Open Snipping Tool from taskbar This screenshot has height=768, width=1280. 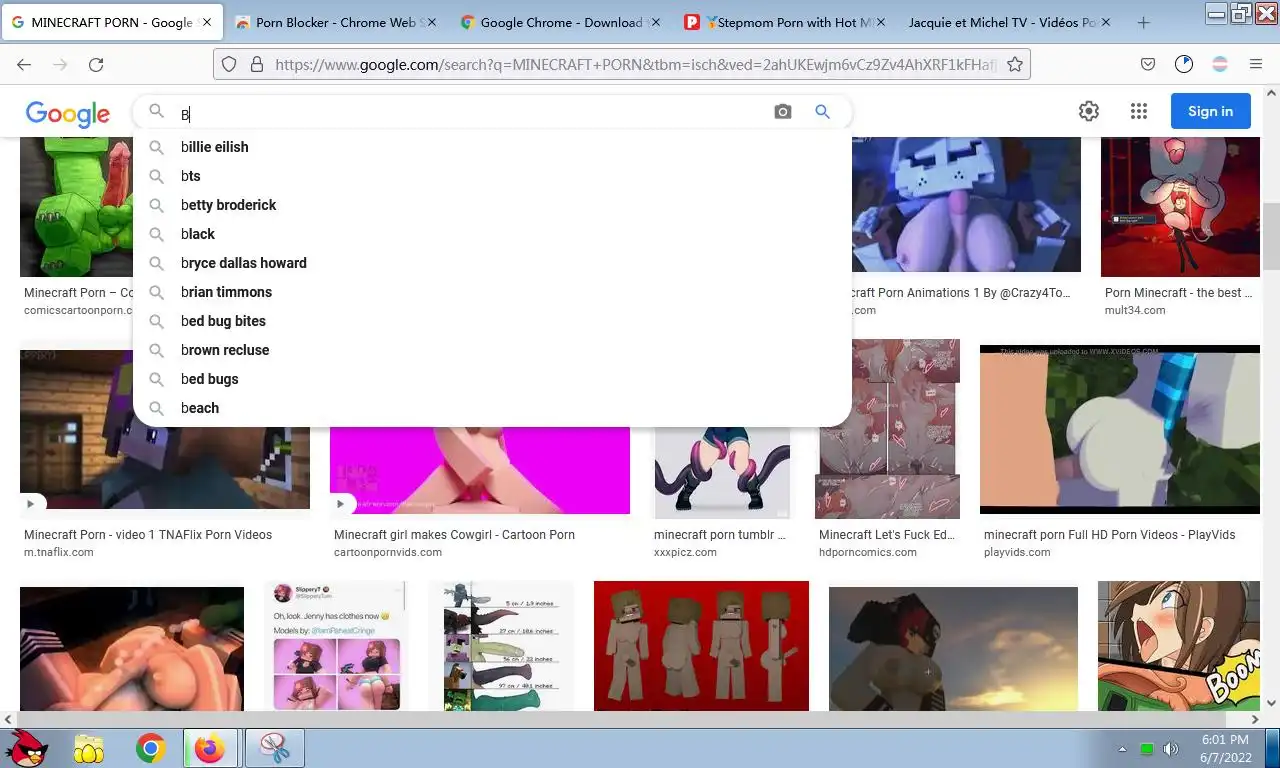273,748
